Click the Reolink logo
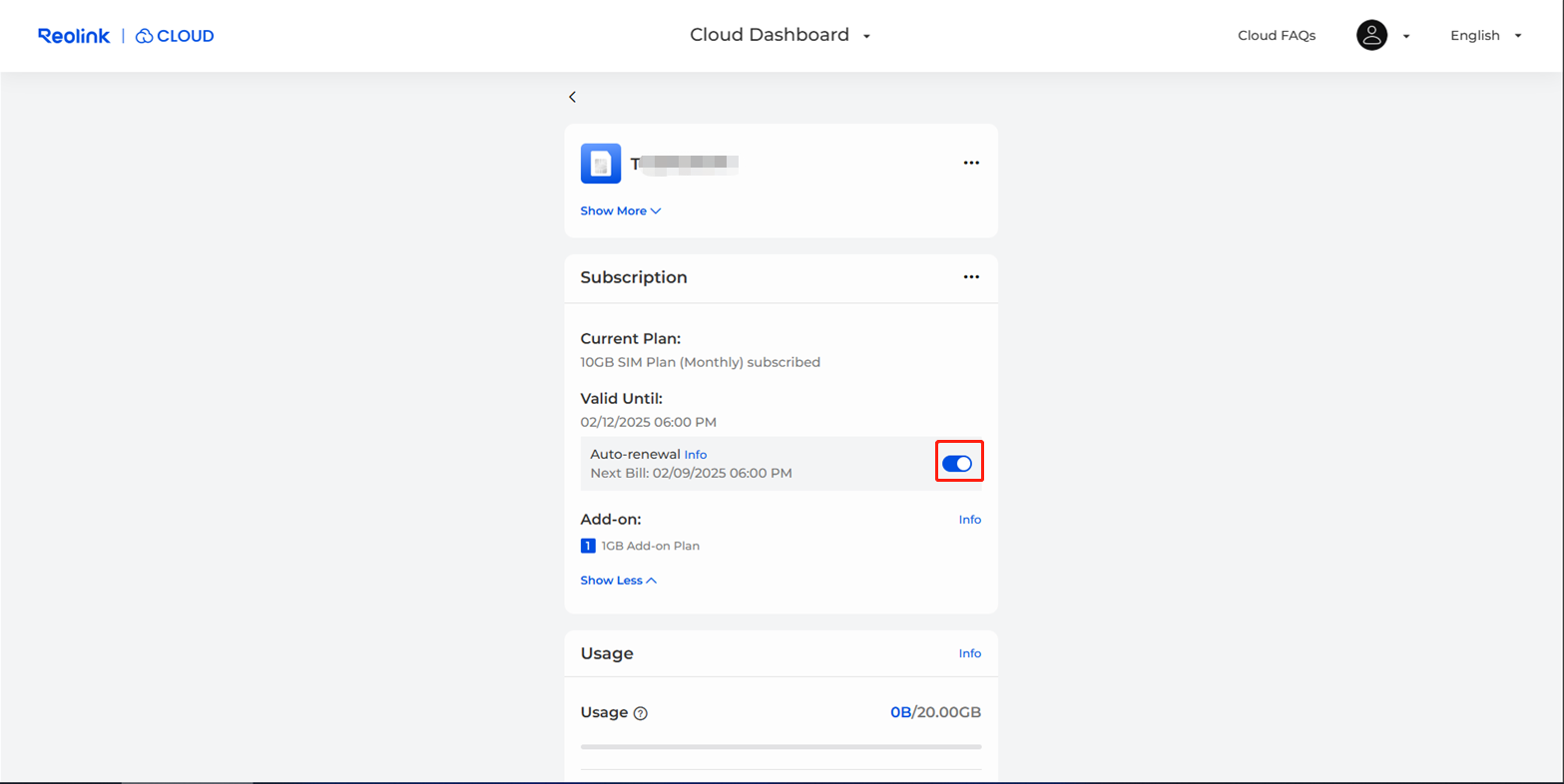The width and height of the screenshot is (1564, 784). pyautogui.click(x=74, y=36)
